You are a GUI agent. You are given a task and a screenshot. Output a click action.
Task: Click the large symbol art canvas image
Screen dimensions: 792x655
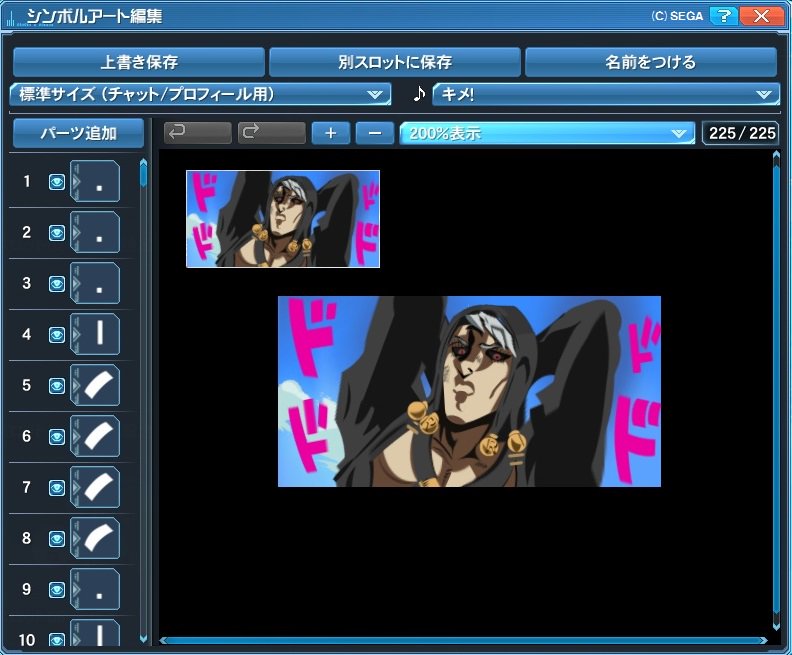click(469, 391)
